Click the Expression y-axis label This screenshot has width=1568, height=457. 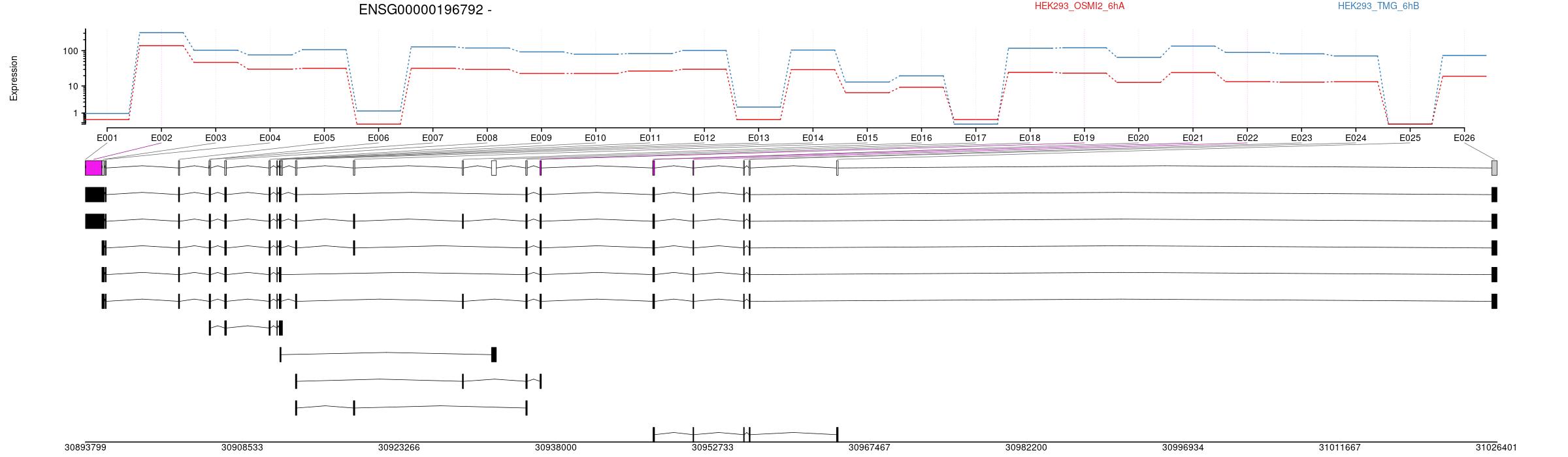point(14,78)
